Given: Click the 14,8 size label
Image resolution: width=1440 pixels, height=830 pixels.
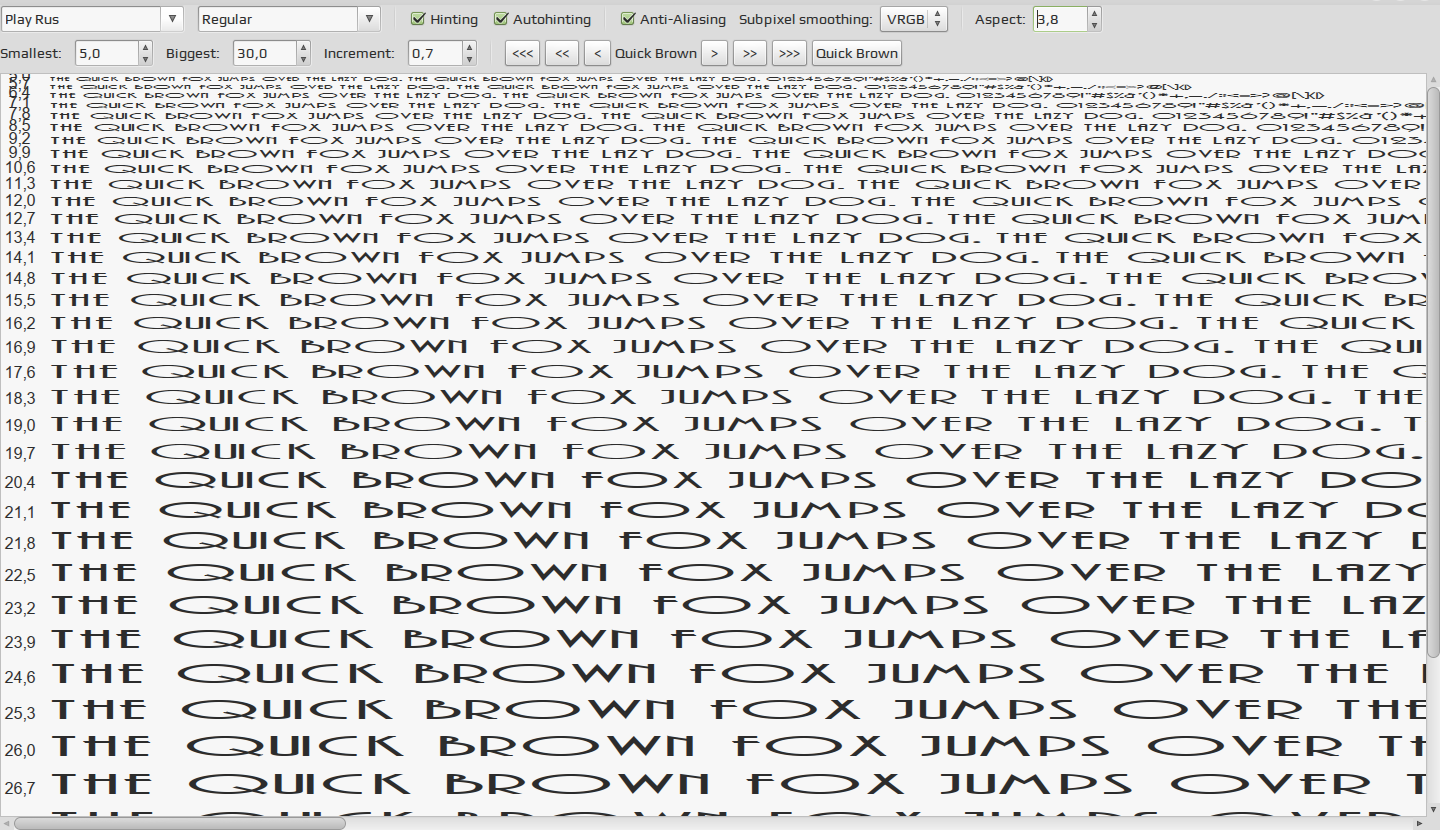Looking at the screenshot, I should coord(20,278).
